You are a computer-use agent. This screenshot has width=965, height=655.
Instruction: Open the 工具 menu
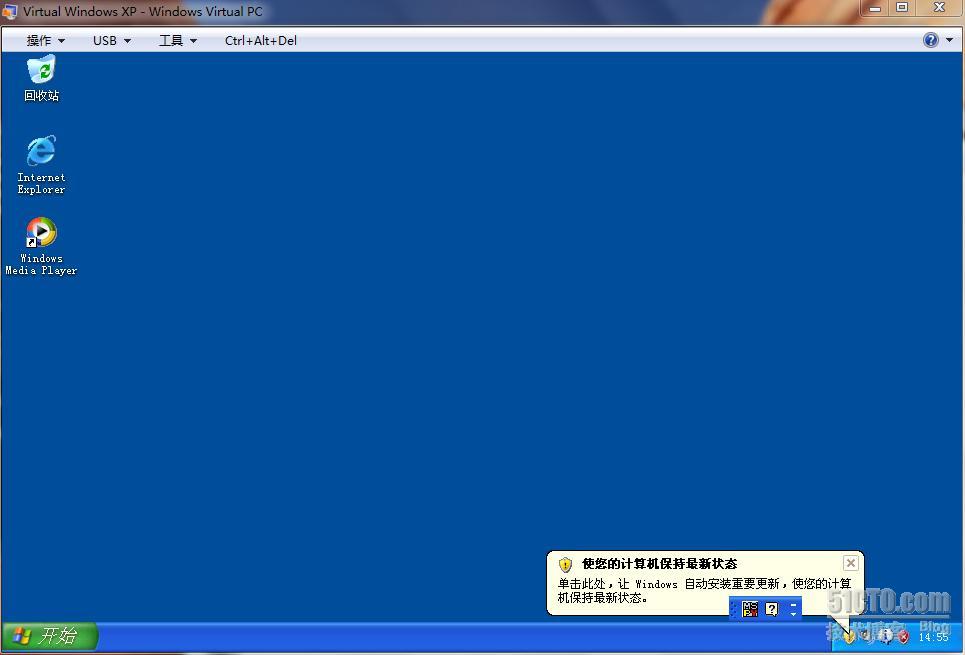(x=178, y=41)
